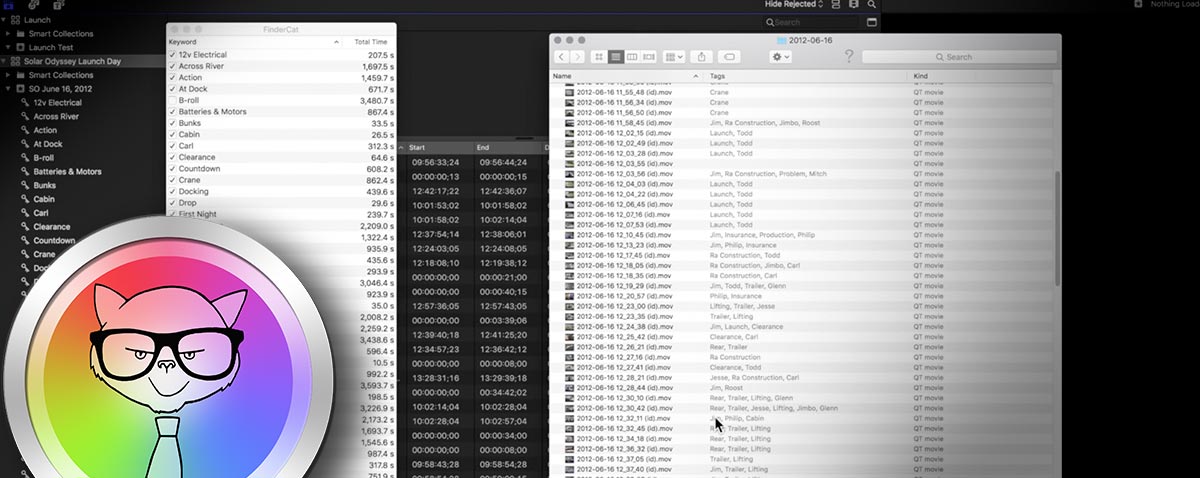Uncheck the 12v Electrical keyword
The width and height of the screenshot is (1200, 478).
pos(173,55)
